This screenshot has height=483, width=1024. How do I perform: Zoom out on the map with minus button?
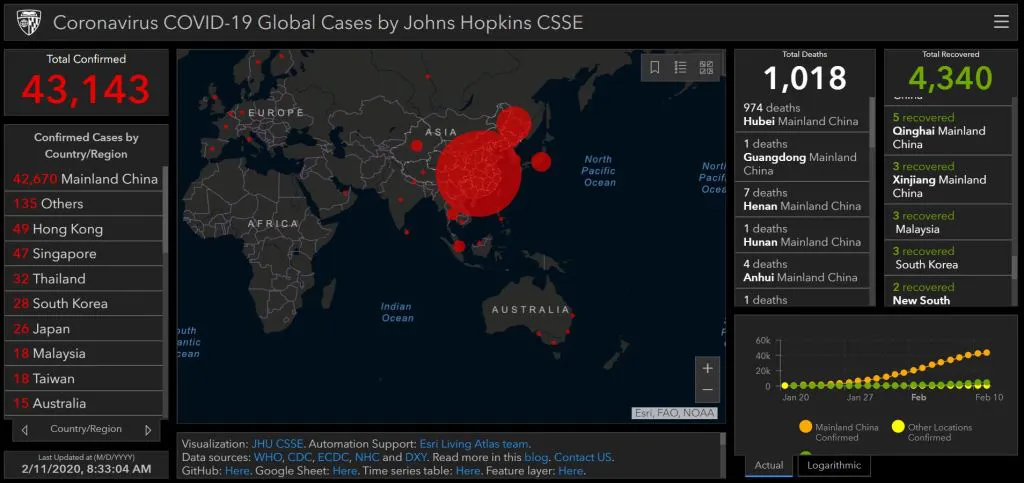tap(707, 390)
